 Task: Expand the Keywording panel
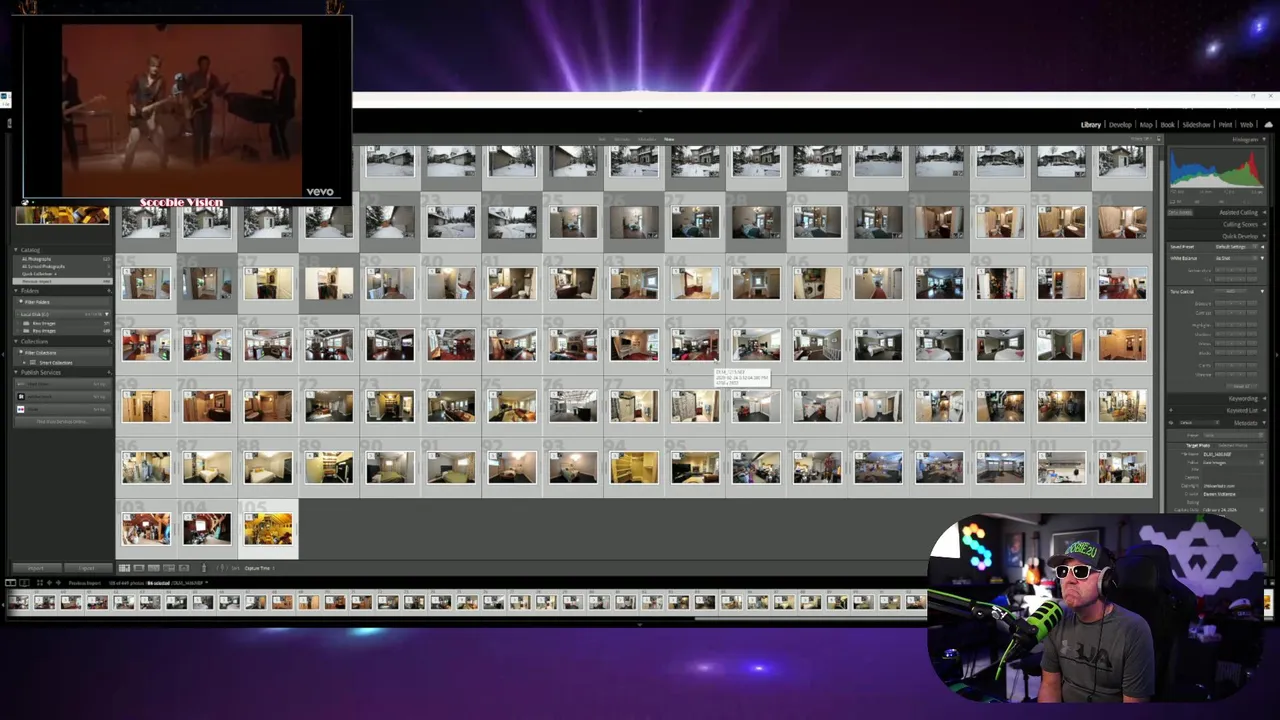pos(1263,399)
